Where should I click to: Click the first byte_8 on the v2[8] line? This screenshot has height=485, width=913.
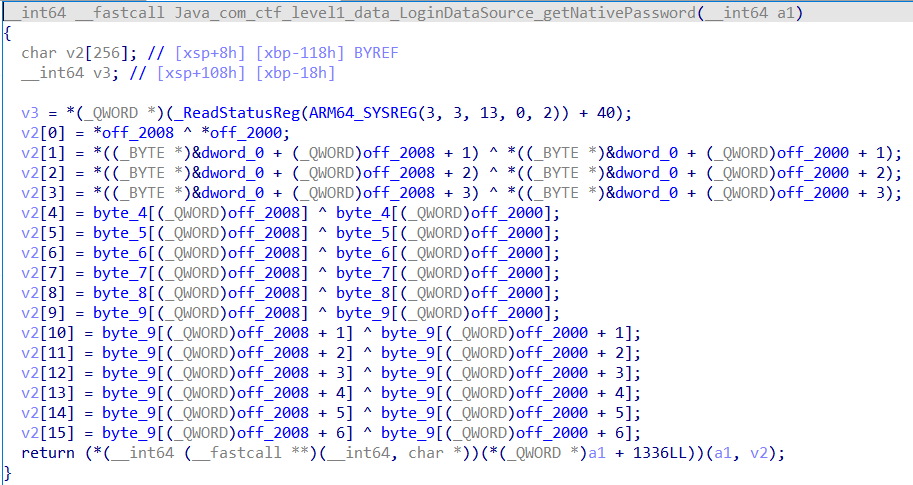pos(119,292)
